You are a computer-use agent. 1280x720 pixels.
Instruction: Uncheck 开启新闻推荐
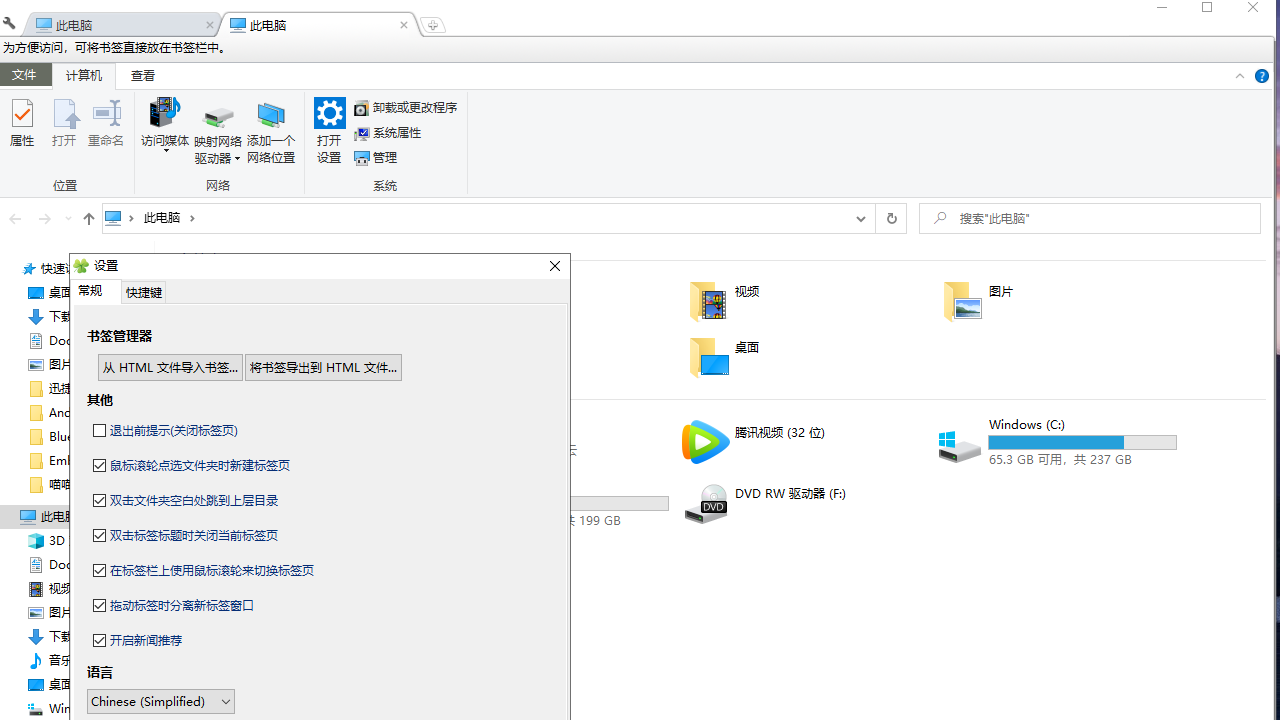99,640
